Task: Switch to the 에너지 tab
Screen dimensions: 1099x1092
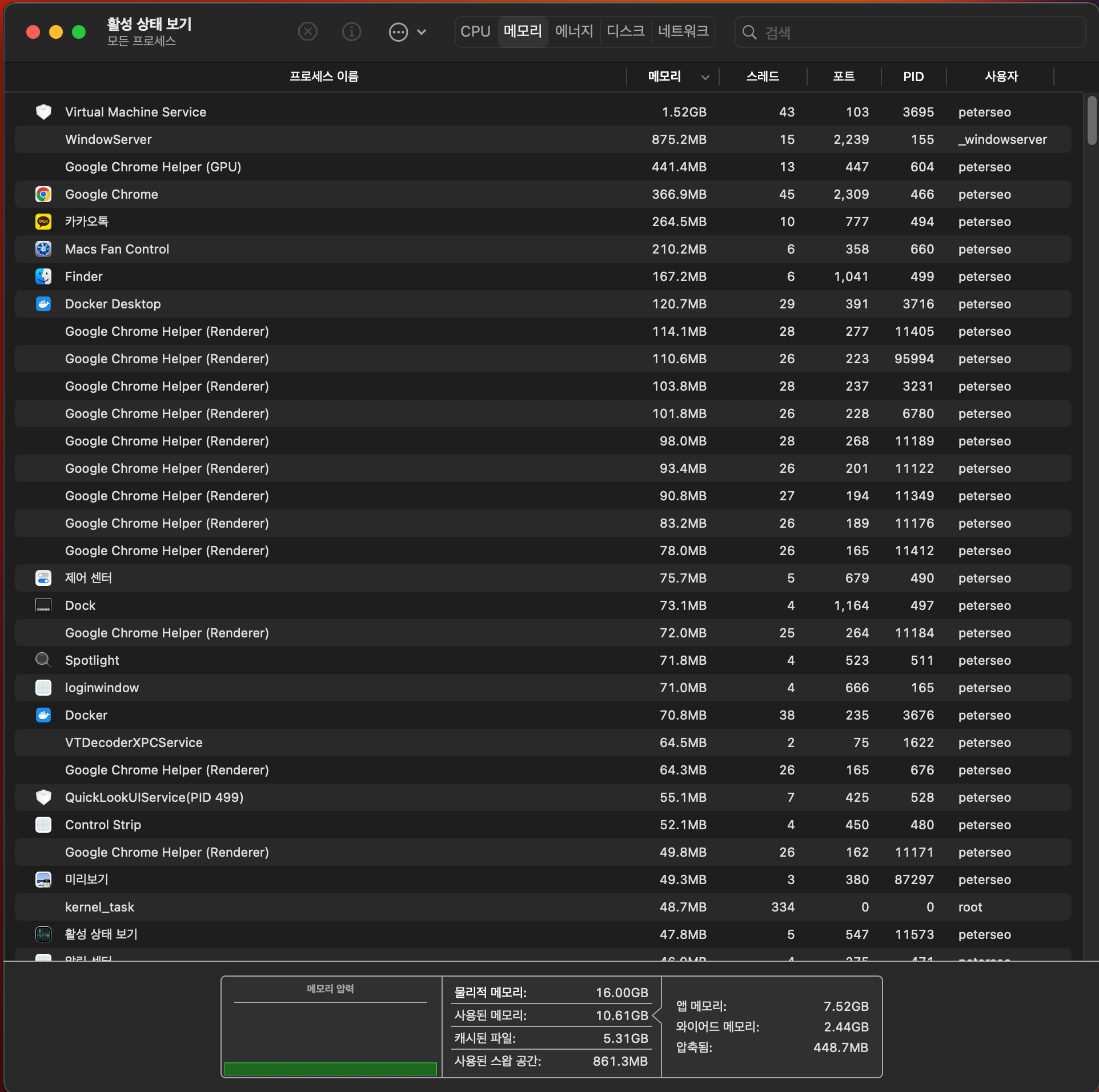Action: [574, 31]
